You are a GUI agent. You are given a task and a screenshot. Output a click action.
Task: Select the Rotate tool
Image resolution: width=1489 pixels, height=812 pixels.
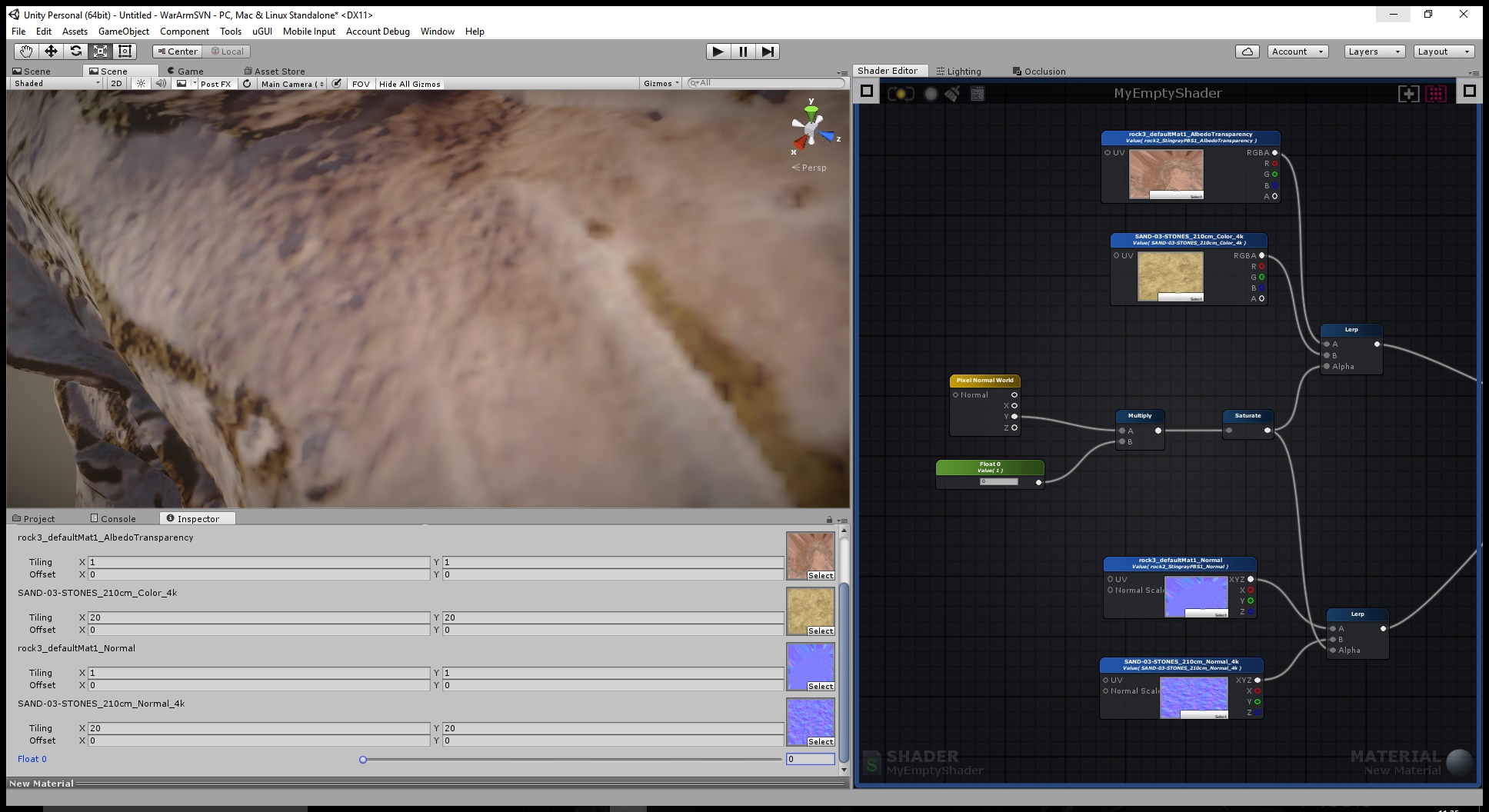(75, 52)
